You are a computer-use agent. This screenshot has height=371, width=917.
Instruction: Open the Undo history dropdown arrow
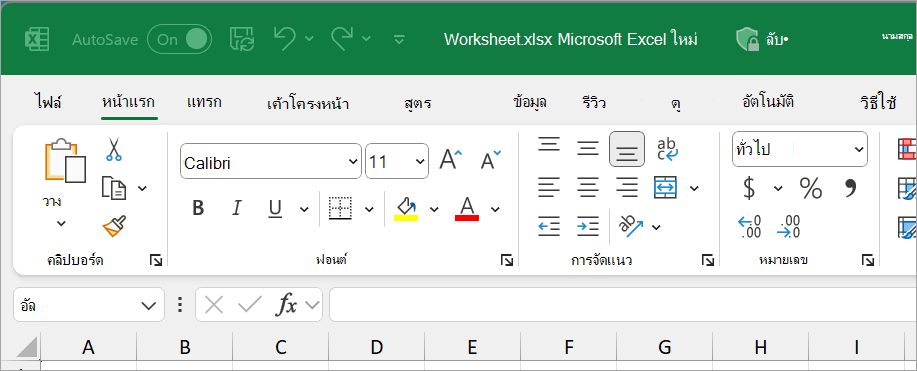309,39
